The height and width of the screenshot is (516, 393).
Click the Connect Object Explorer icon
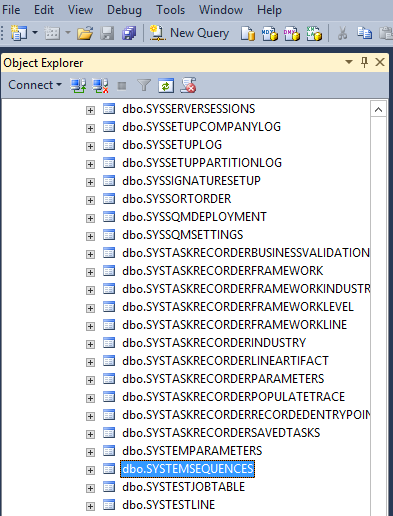click(78, 86)
